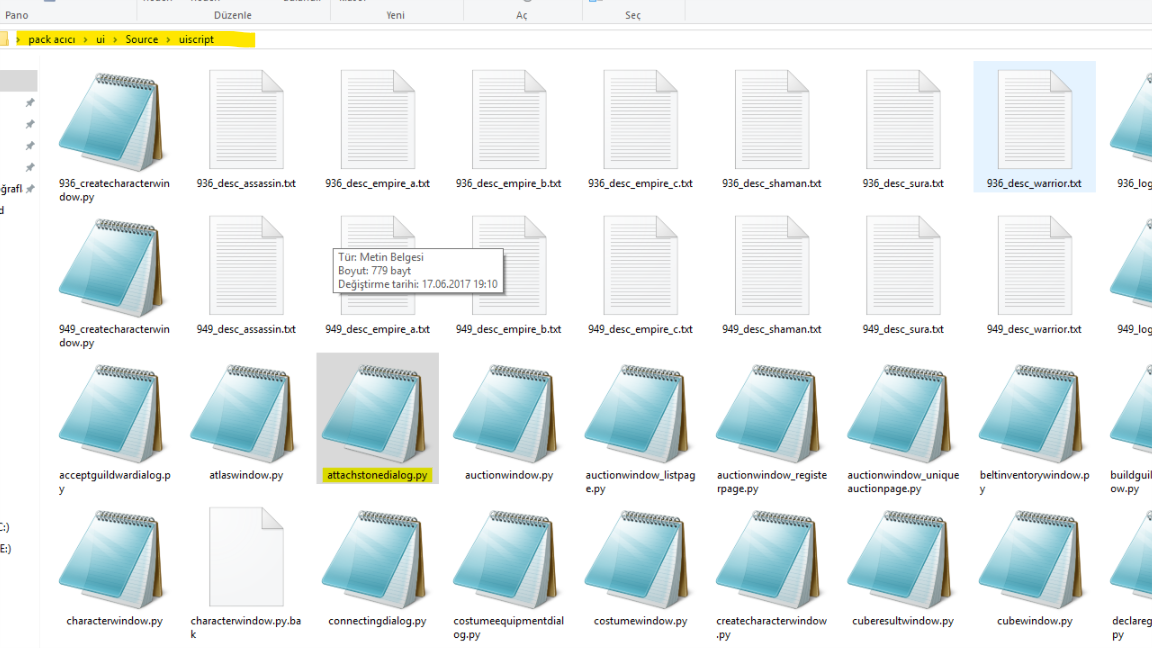Select the connectingdialog.py file icon
1152x648 pixels.
click(x=374, y=560)
